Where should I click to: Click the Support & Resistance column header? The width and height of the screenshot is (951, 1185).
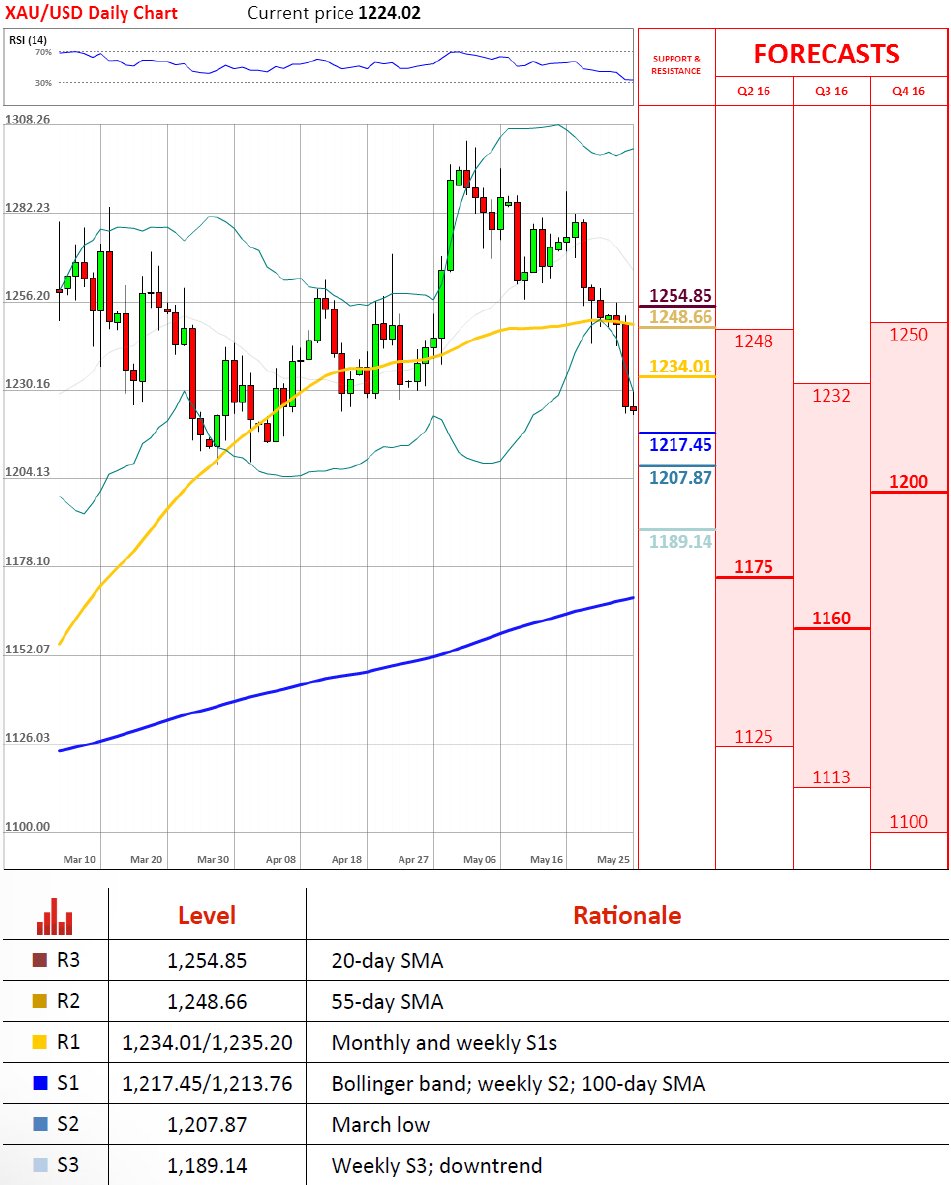point(676,65)
